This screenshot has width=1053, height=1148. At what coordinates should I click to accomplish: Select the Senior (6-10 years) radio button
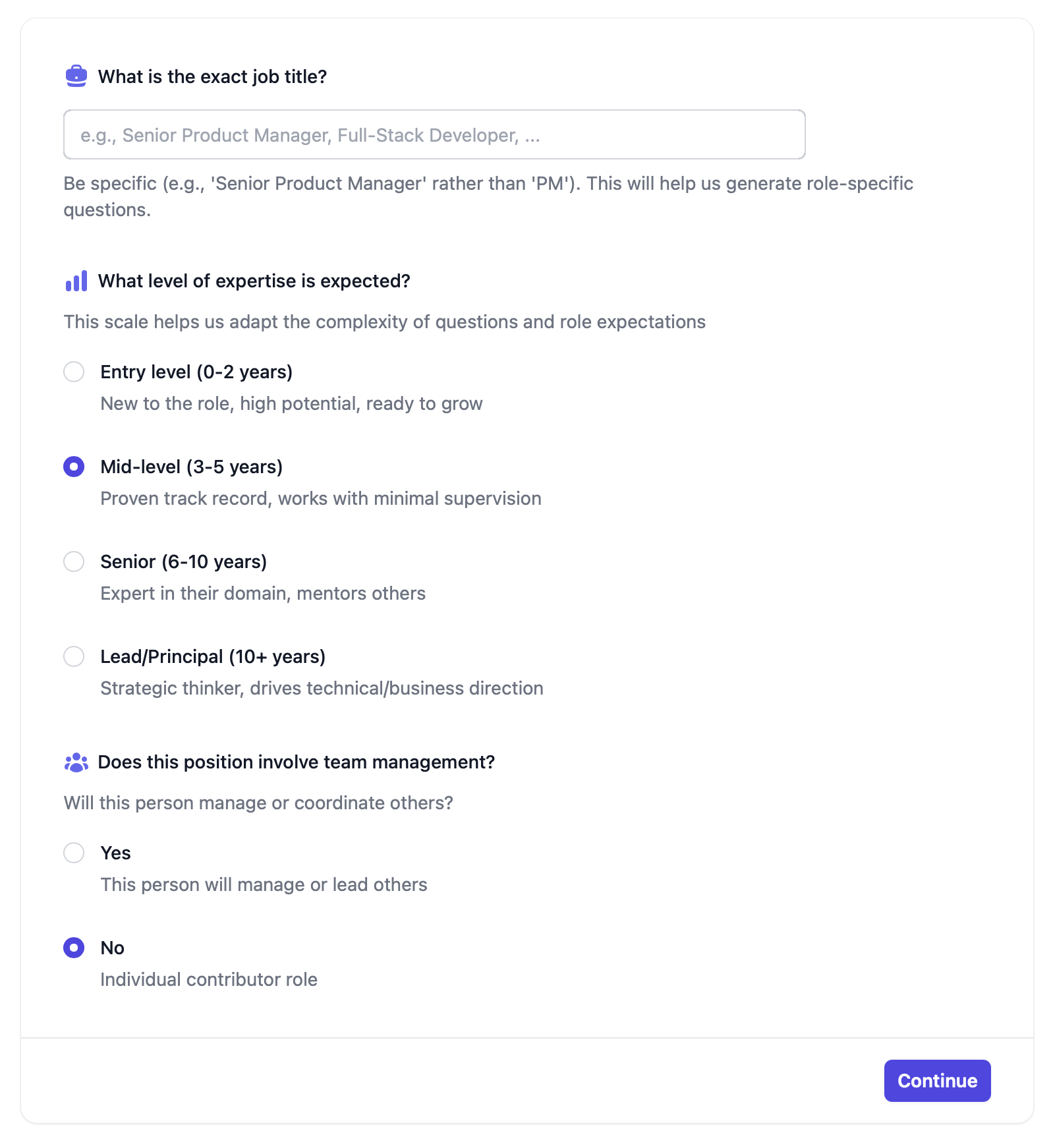coord(74,561)
